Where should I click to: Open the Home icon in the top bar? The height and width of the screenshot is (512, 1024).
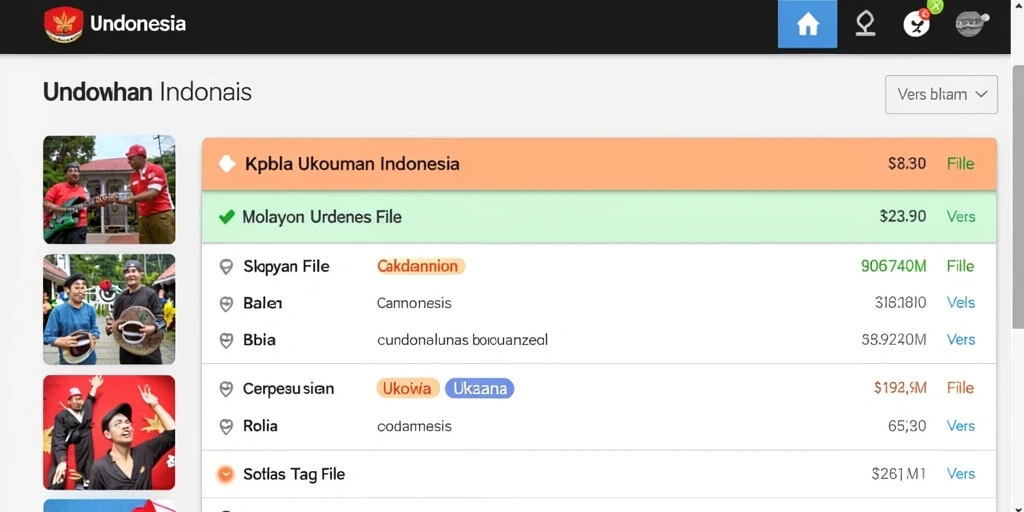click(807, 24)
